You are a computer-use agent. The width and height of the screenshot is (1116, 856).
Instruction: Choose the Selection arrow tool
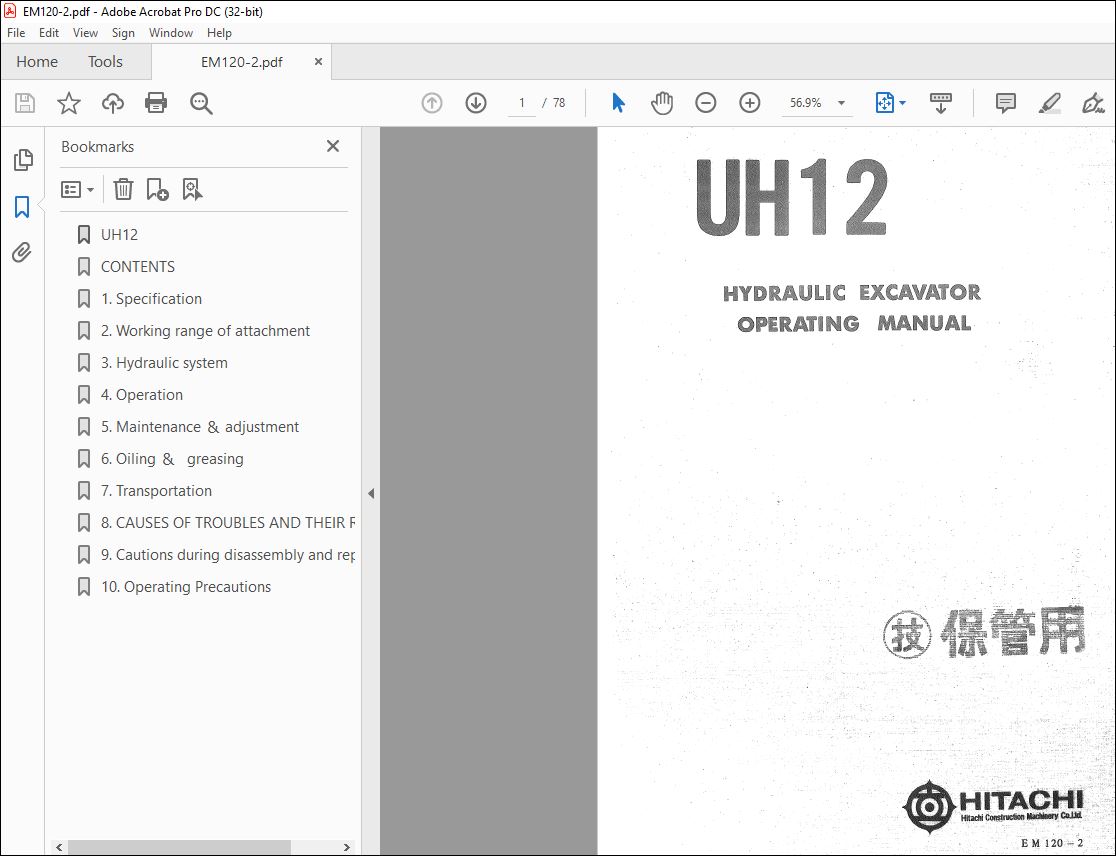coord(618,103)
